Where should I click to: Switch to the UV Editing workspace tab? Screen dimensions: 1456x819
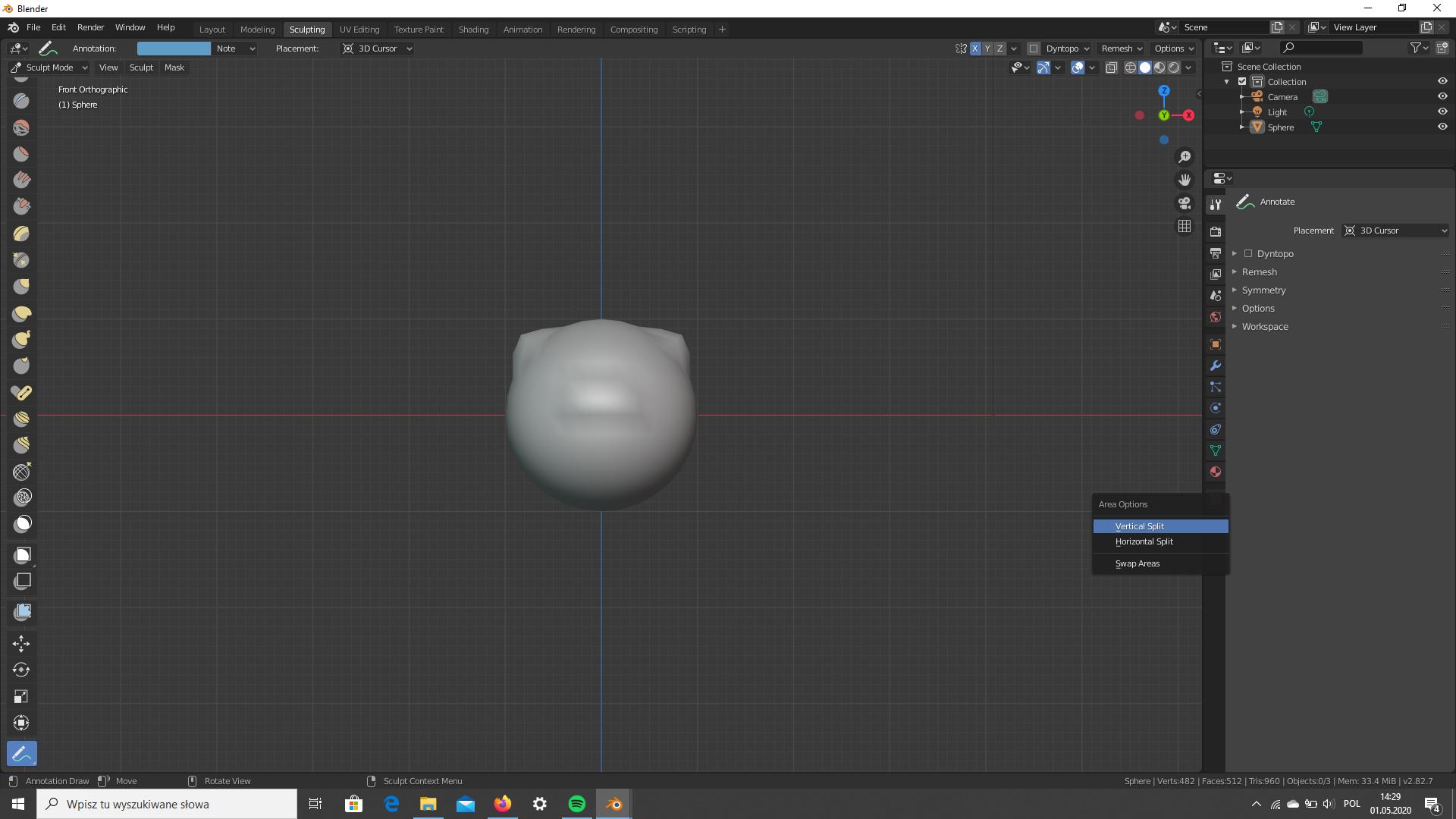[359, 29]
